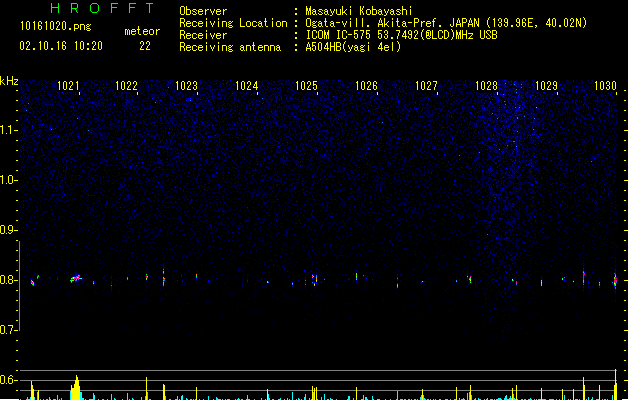
Task: Click the 0.8 kHz frequency axis label
Action: (8, 280)
